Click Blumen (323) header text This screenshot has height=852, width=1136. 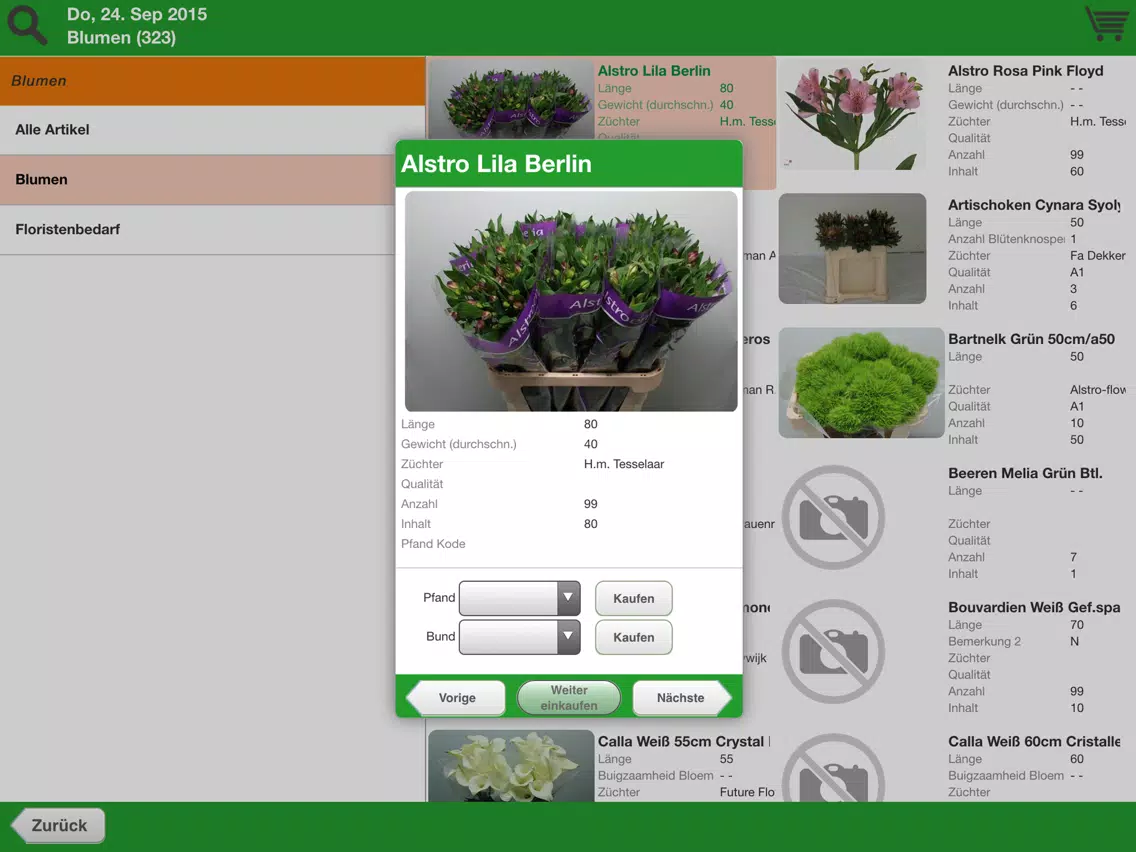(x=122, y=38)
